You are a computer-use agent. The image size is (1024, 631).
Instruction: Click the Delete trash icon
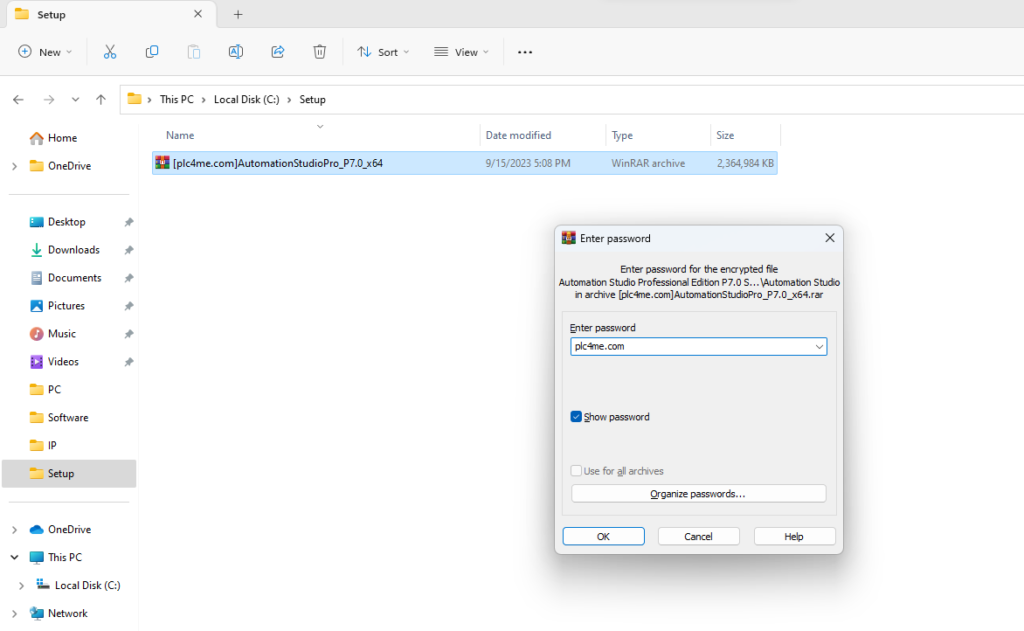[320, 52]
